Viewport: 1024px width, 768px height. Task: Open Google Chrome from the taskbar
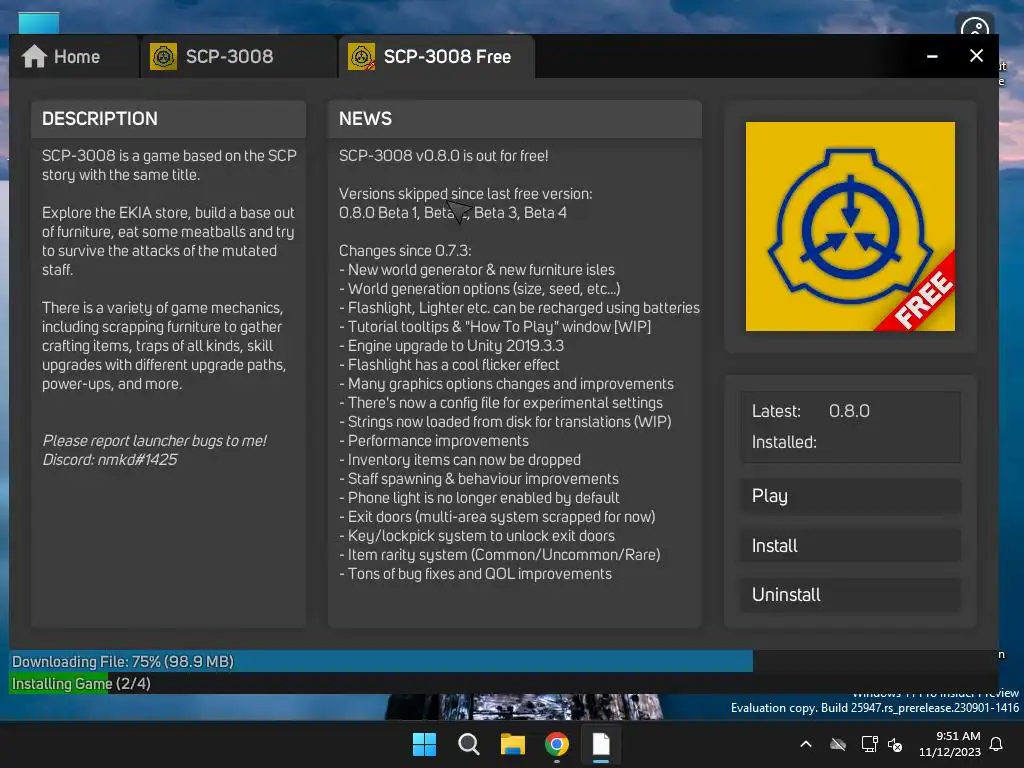(x=557, y=744)
